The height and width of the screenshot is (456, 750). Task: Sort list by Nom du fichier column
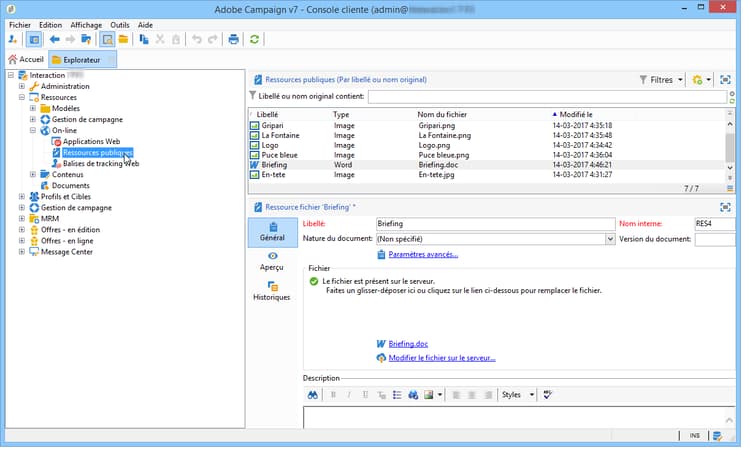click(x=442, y=115)
